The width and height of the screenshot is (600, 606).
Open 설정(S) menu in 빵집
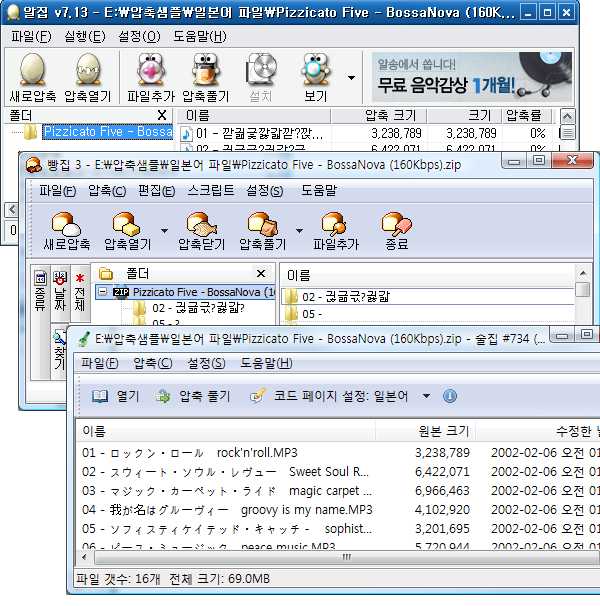pos(265,191)
